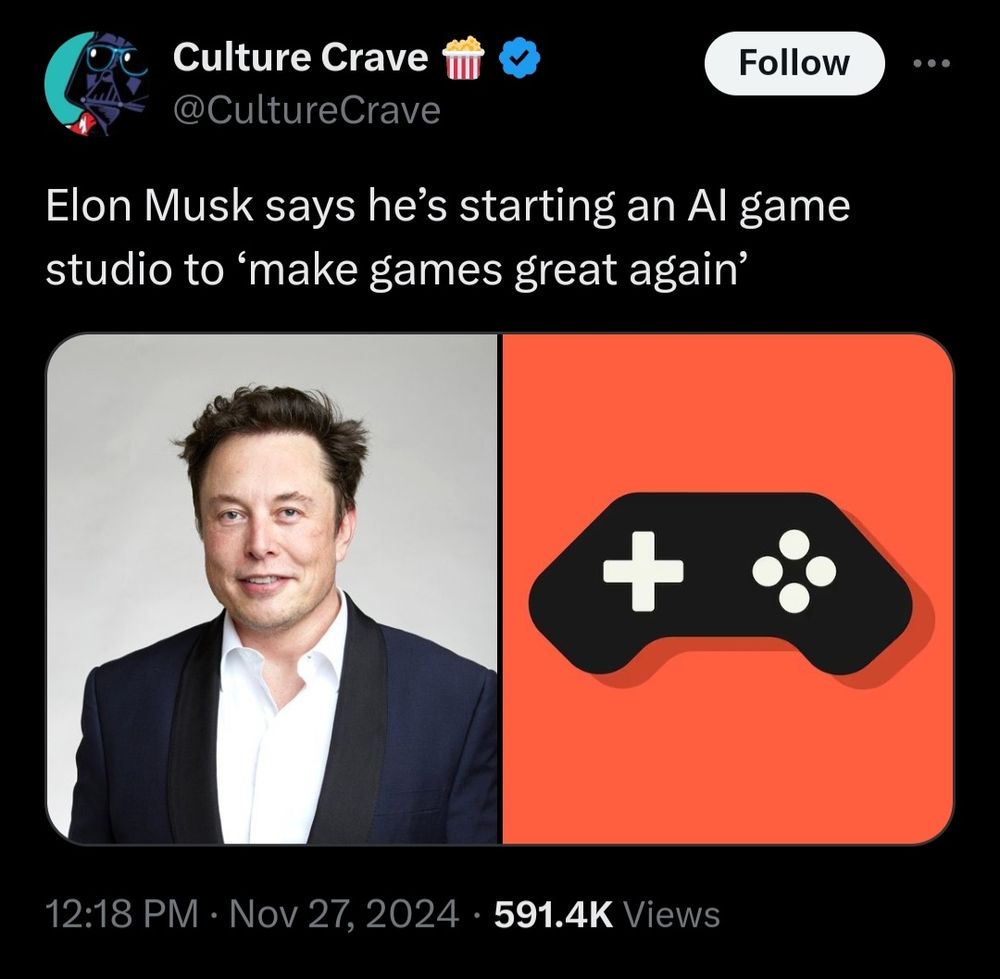Screen dimensions: 1000x979
Task: Click the popcorn emoji beside the name
Action: 464,57
